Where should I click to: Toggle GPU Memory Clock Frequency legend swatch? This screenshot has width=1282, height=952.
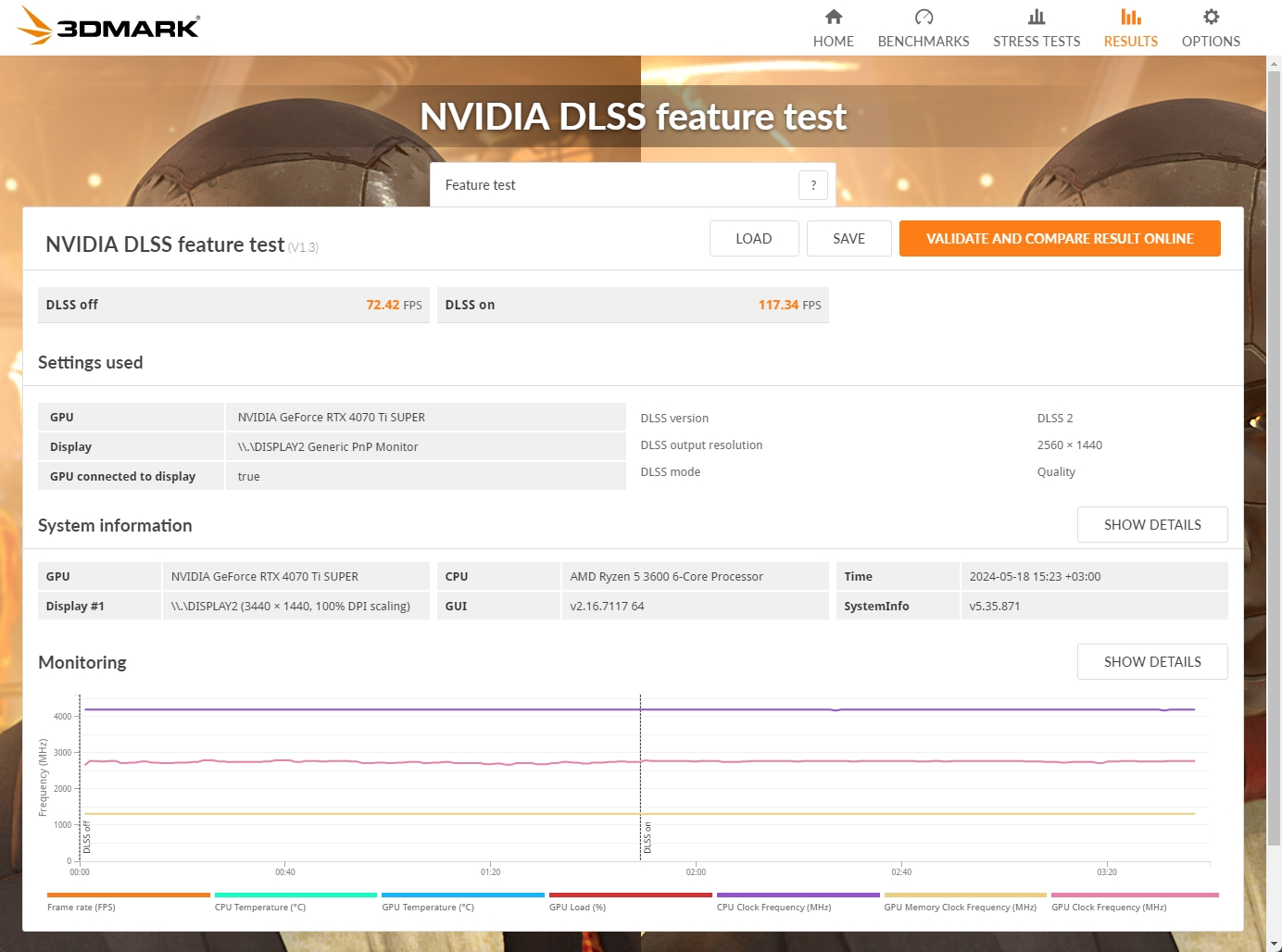point(965,895)
